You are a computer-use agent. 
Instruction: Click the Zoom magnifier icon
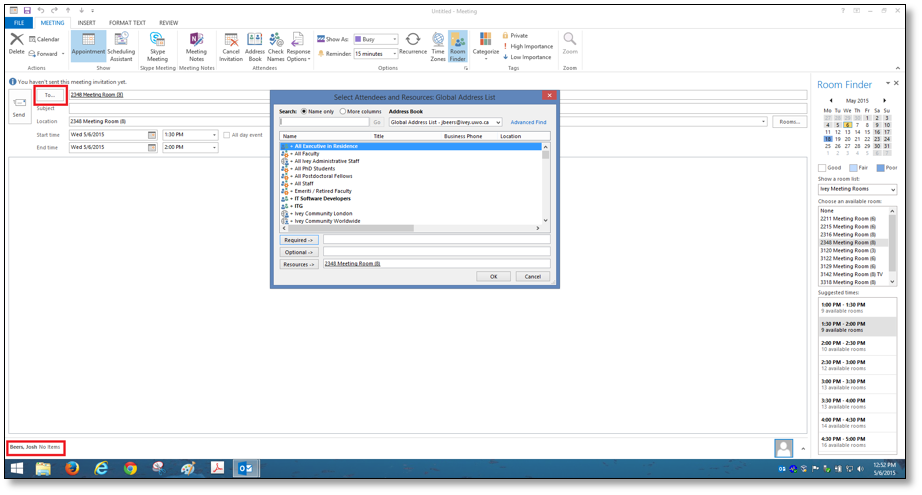click(x=569, y=39)
